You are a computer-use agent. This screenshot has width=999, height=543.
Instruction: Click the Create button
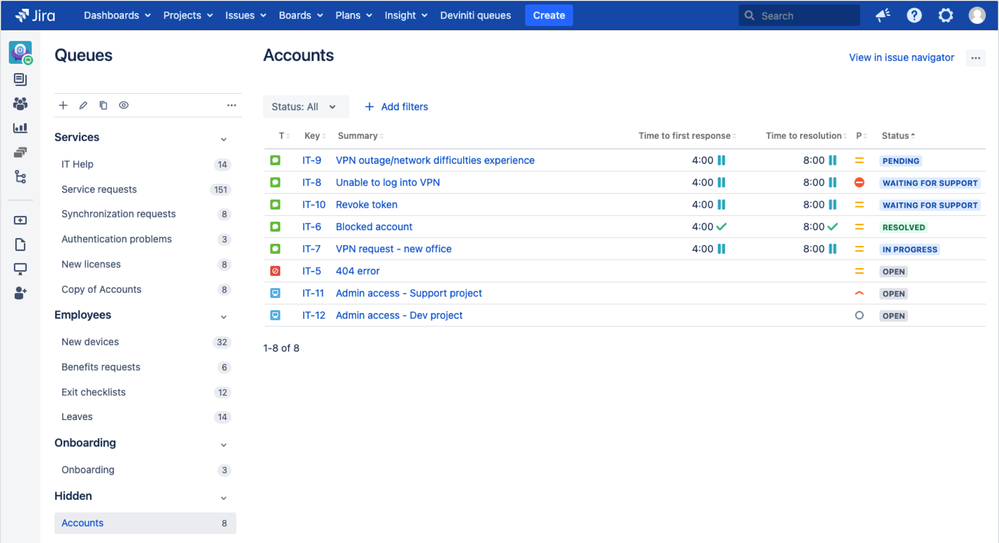click(x=549, y=15)
